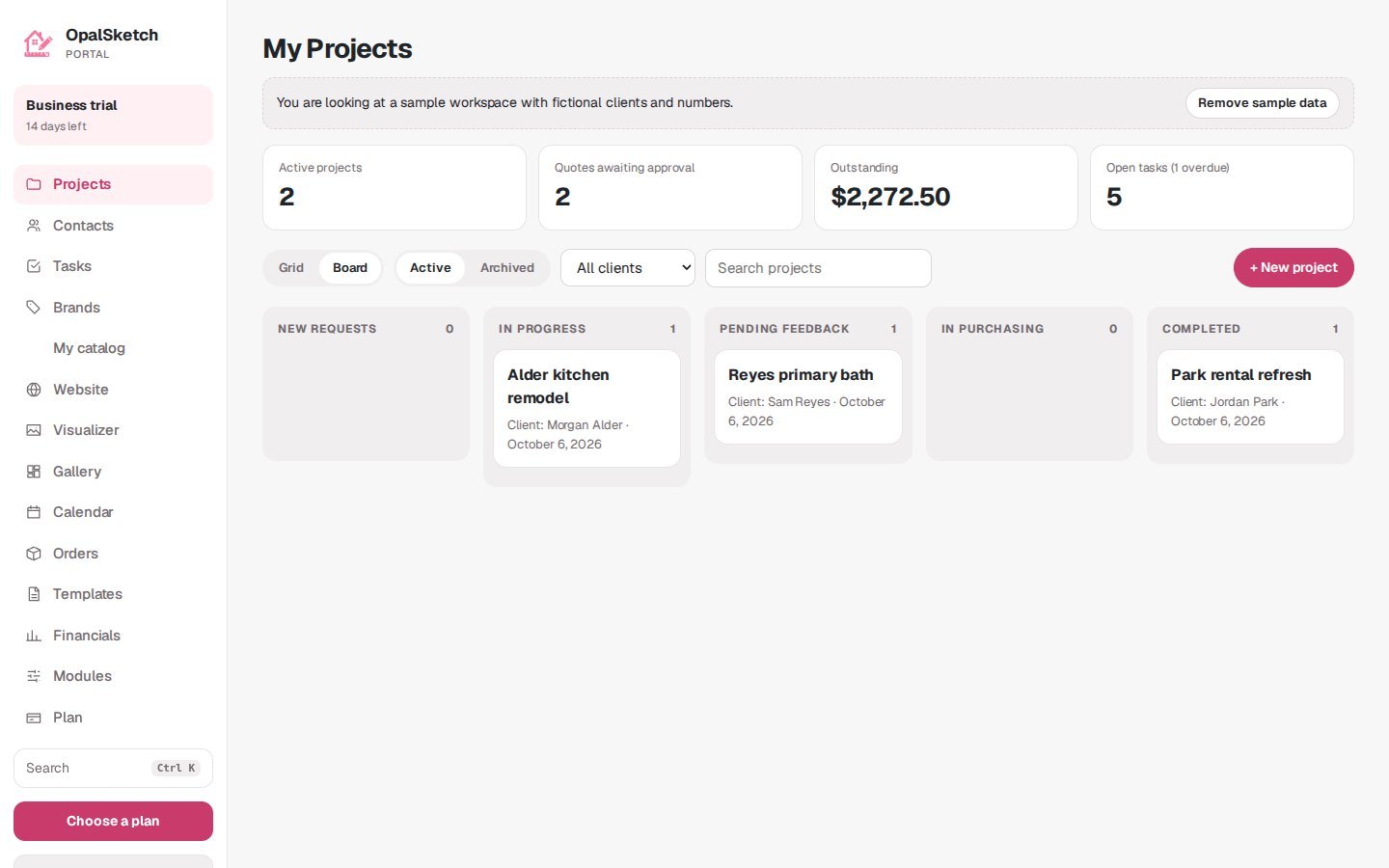Click the Brands tag icon
The width and height of the screenshot is (1389, 868).
coord(34,308)
